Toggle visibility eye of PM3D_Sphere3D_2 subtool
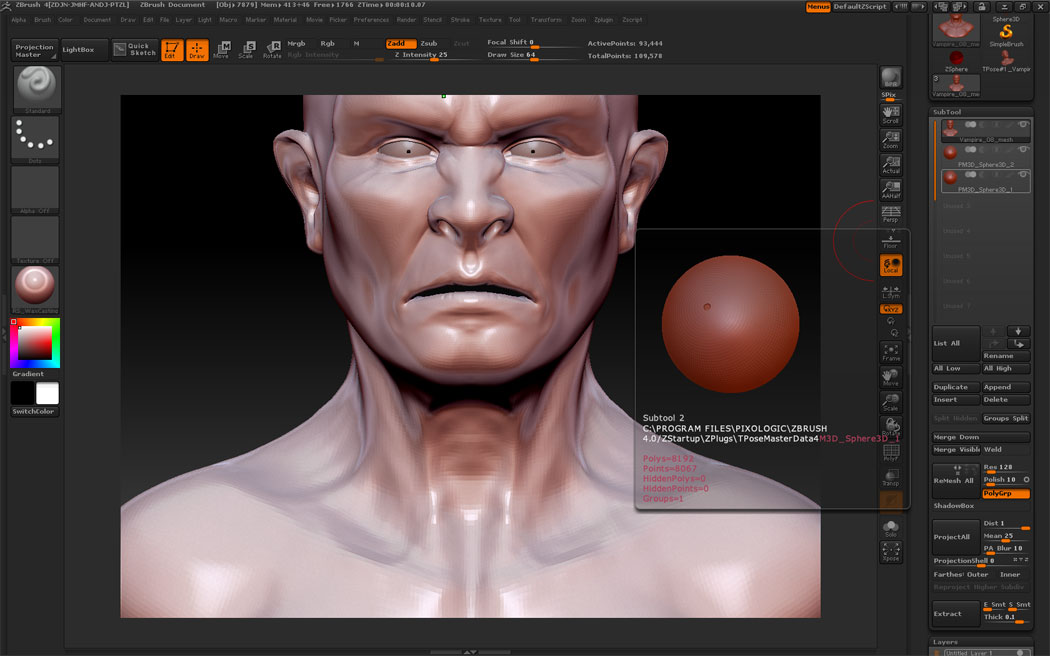Image resolution: width=1050 pixels, height=656 pixels. pyautogui.click(x=1023, y=149)
